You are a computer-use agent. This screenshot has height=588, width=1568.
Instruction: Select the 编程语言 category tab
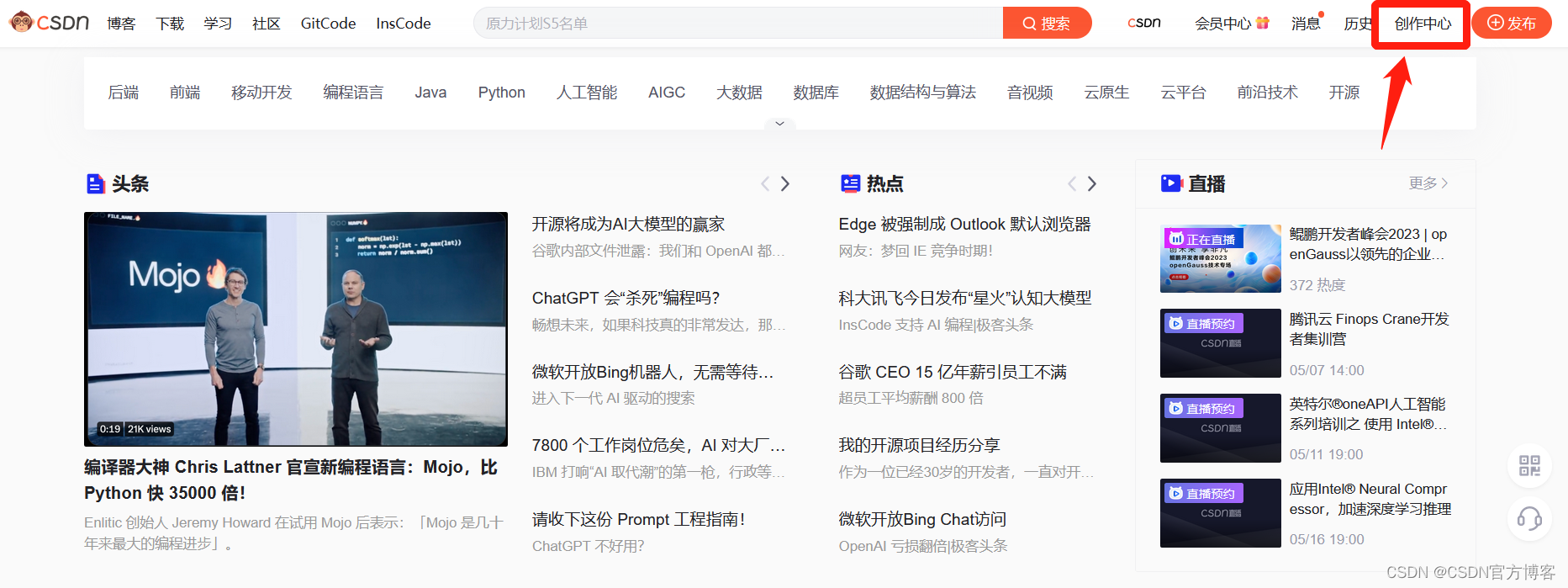(353, 93)
